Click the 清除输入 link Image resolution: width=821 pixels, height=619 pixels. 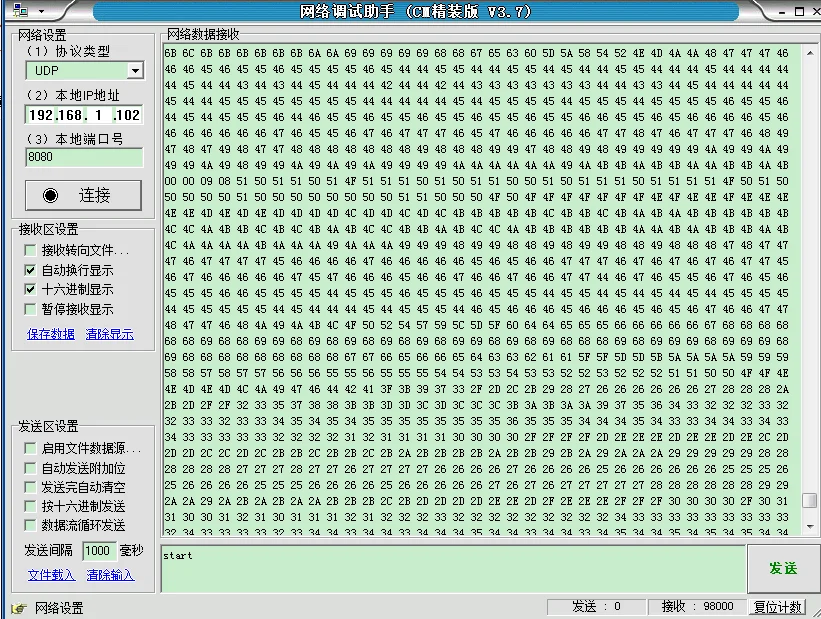[110, 575]
